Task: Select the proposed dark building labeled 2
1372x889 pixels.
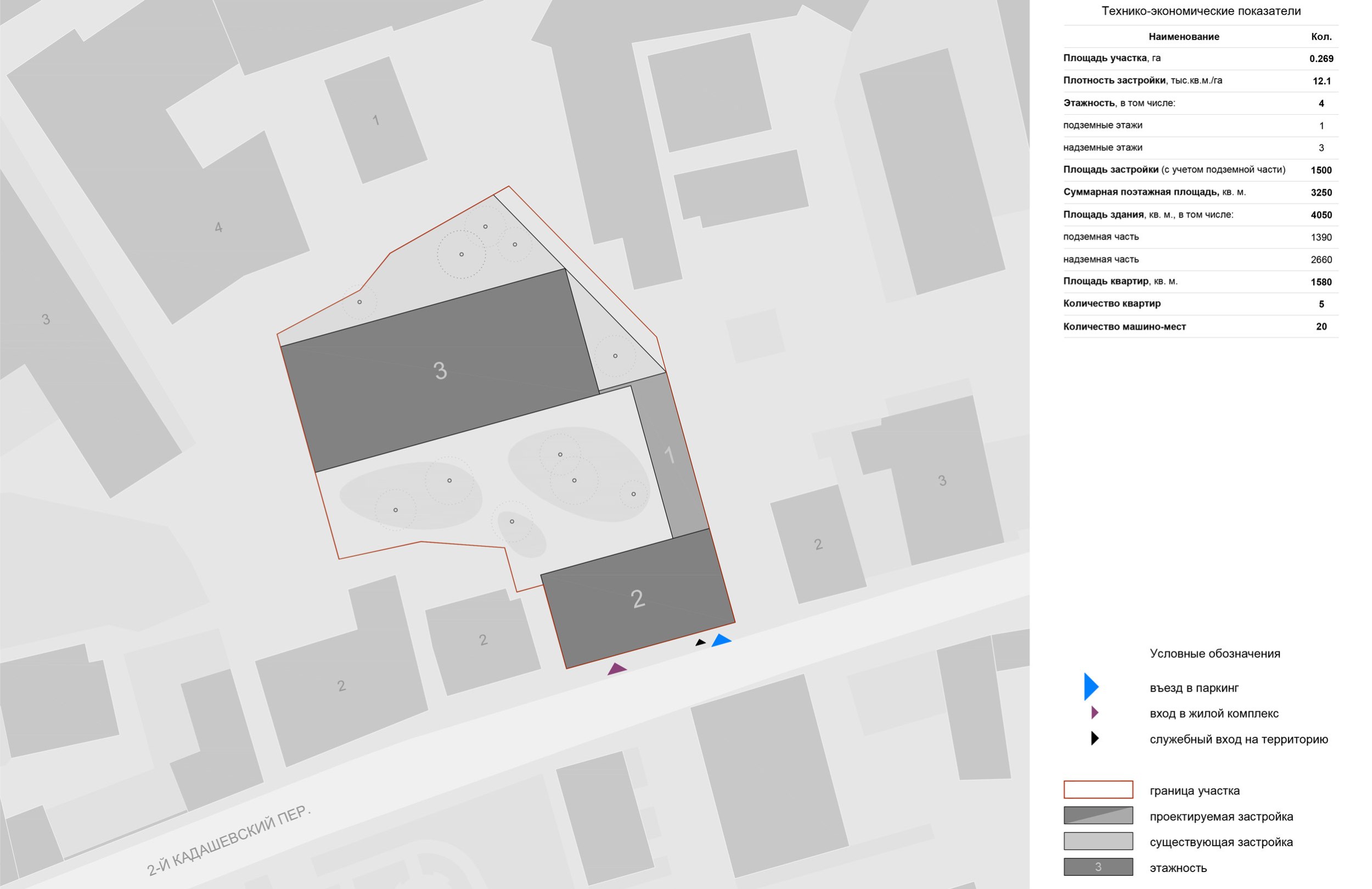Action: point(637,600)
